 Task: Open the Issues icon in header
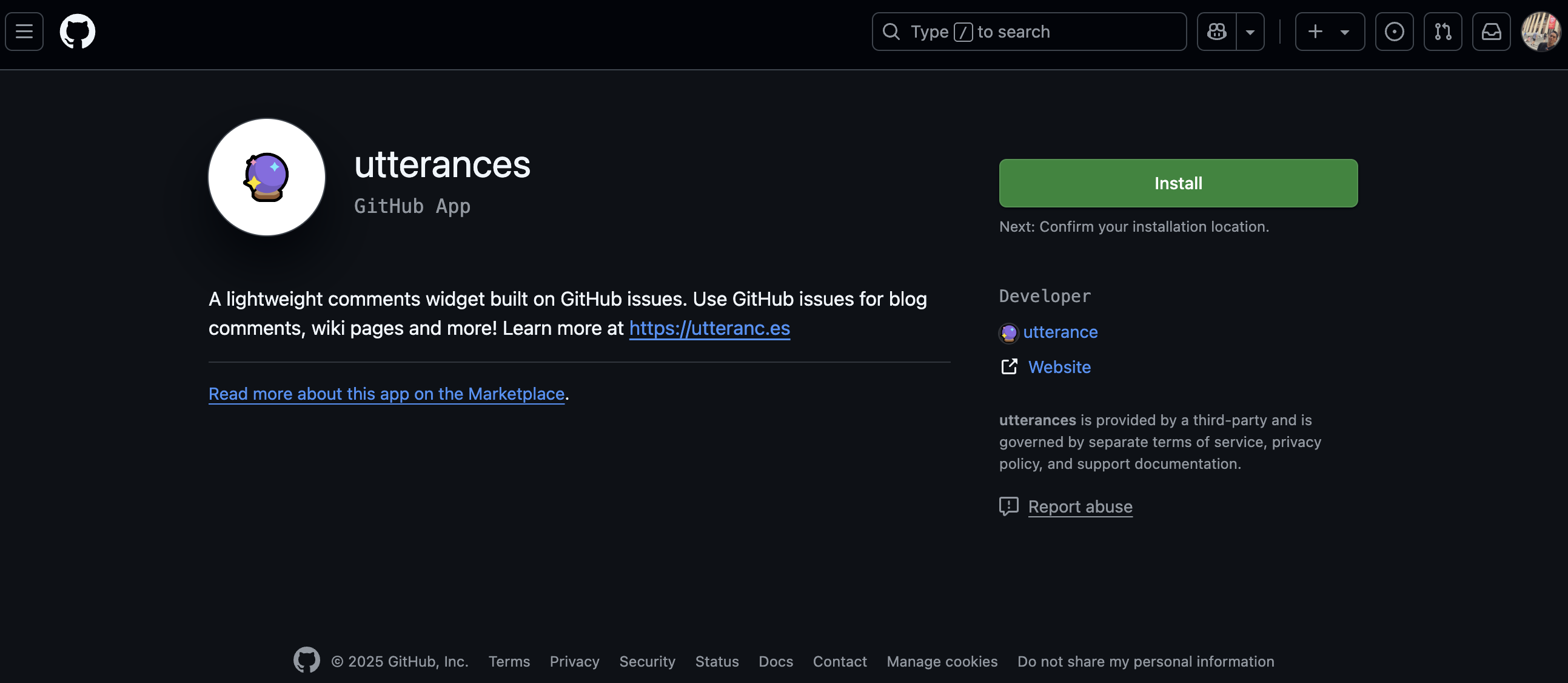(1394, 32)
